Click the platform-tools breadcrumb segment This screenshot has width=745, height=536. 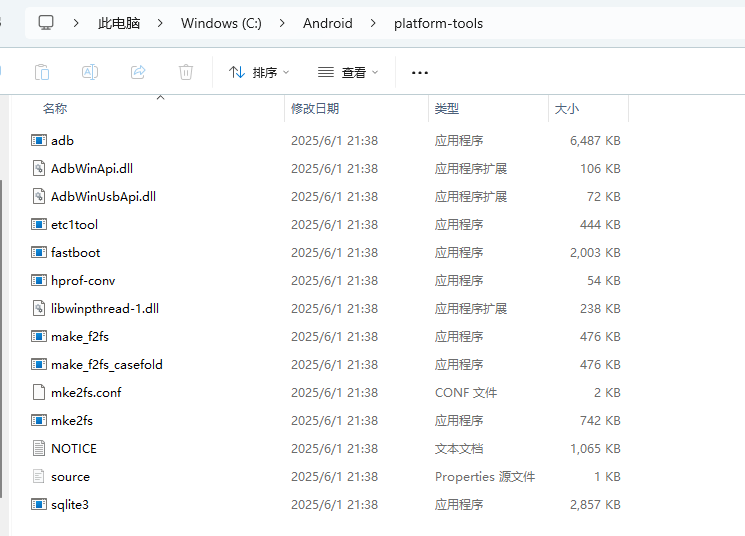tap(438, 23)
